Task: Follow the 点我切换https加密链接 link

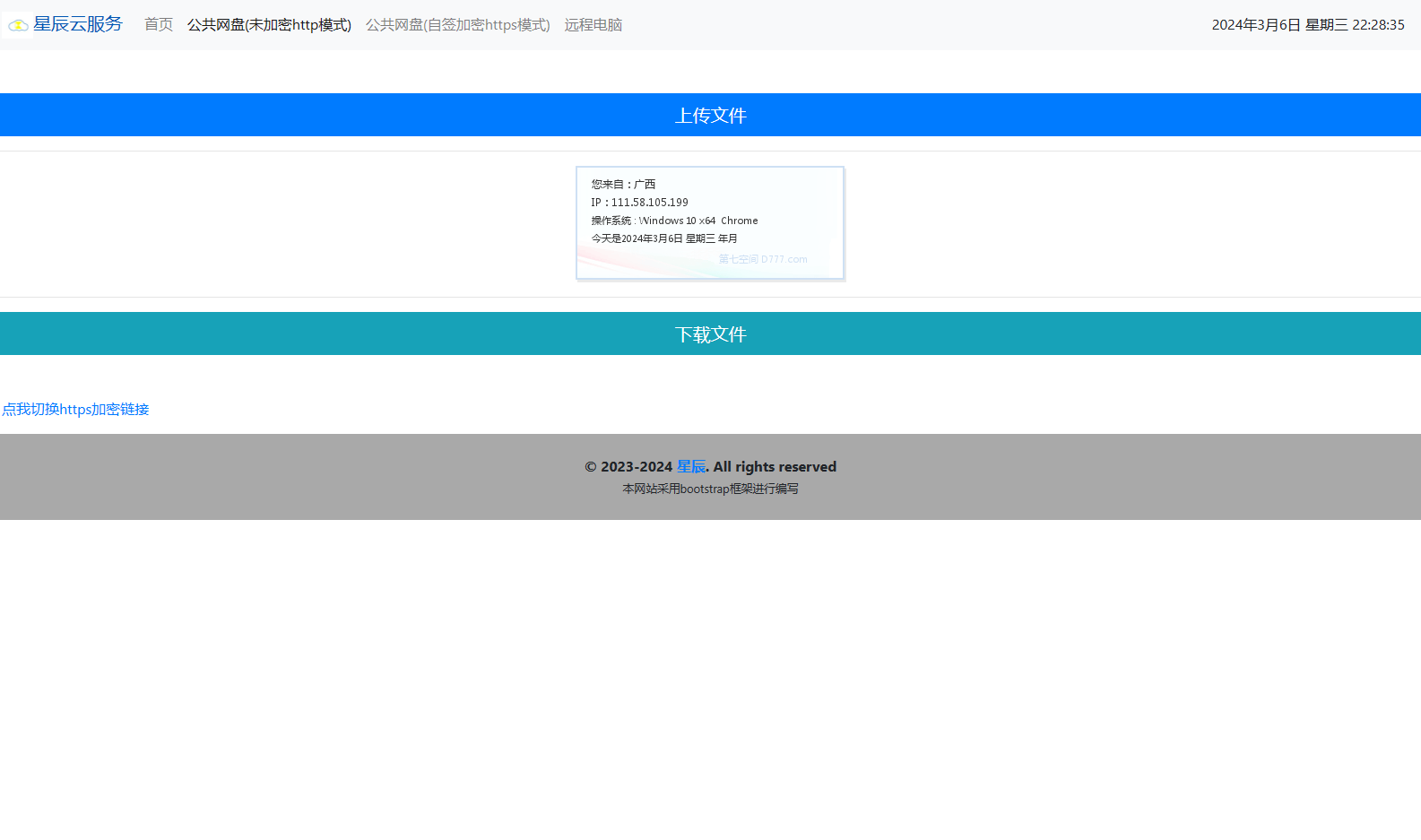Action: click(75, 410)
